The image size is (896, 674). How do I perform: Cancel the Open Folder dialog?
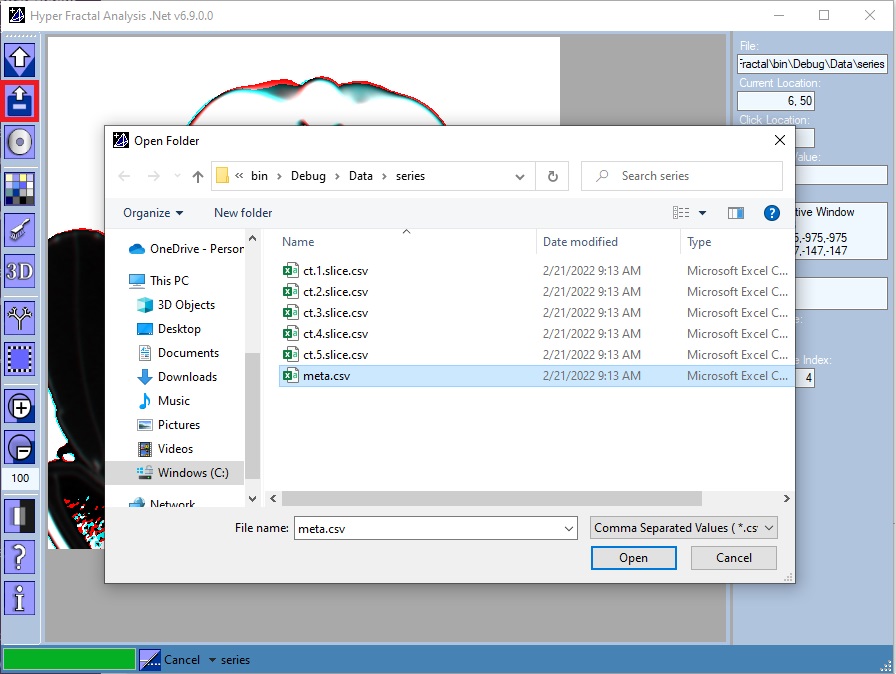click(733, 558)
